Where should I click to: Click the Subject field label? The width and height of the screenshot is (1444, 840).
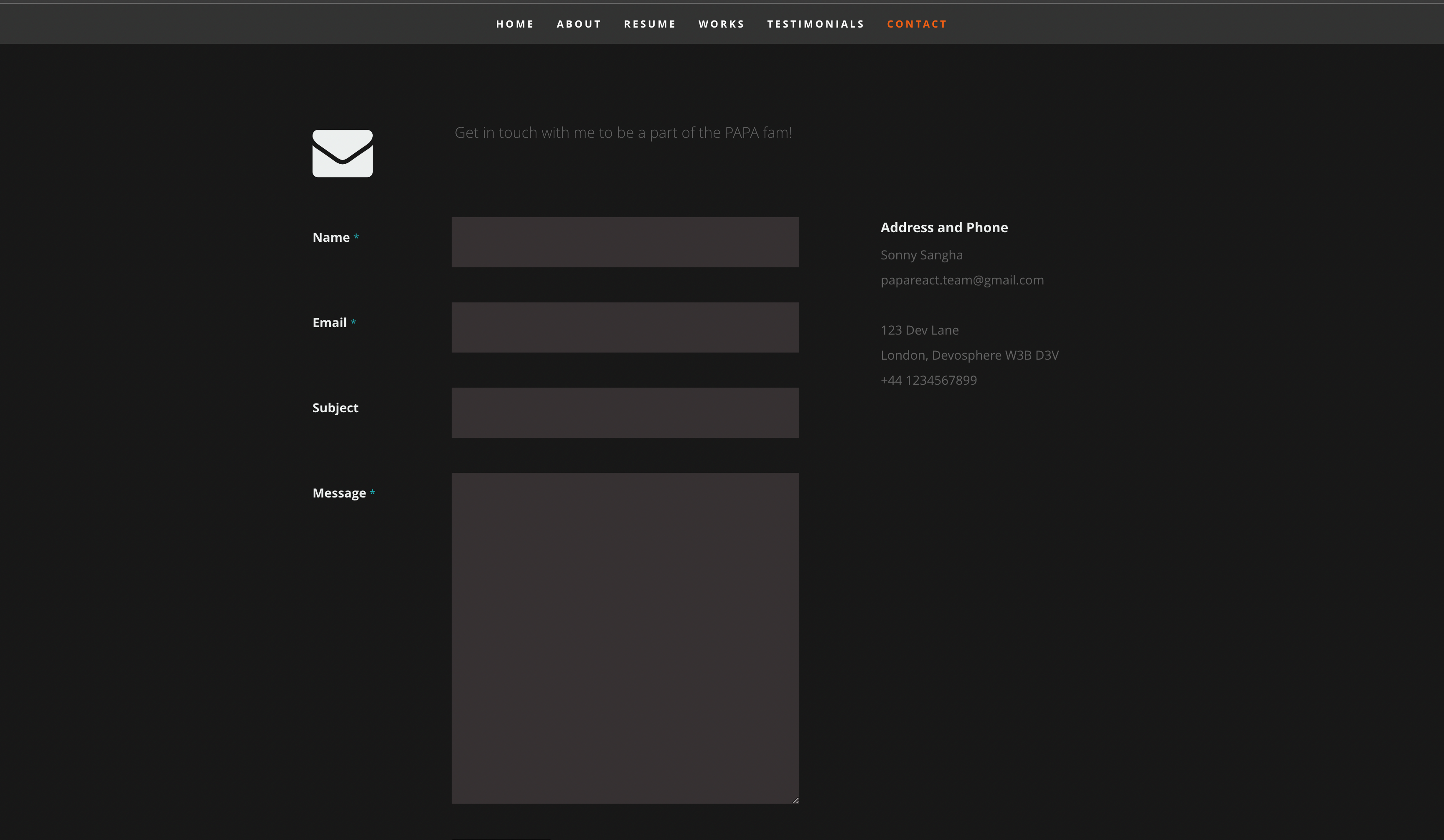pyautogui.click(x=335, y=408)
